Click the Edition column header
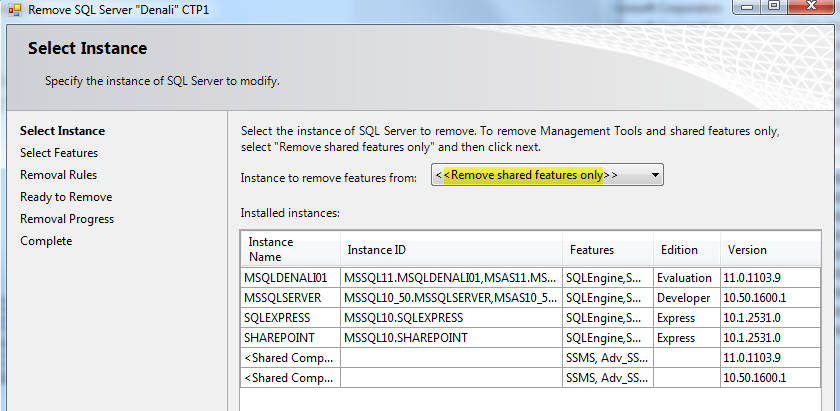The width and height of the screenshot is (840, 411). pos(687,249)
